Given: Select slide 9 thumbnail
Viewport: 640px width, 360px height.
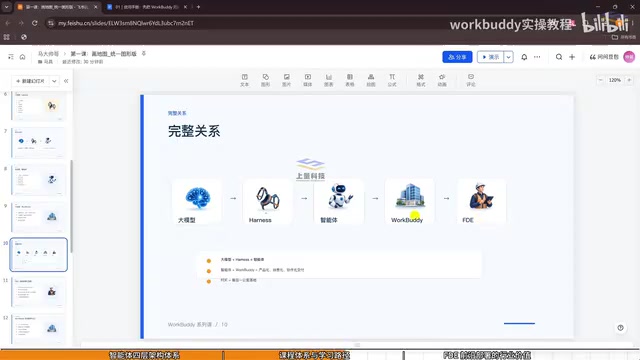Looking at the screenshot, I should pos(38,217).
